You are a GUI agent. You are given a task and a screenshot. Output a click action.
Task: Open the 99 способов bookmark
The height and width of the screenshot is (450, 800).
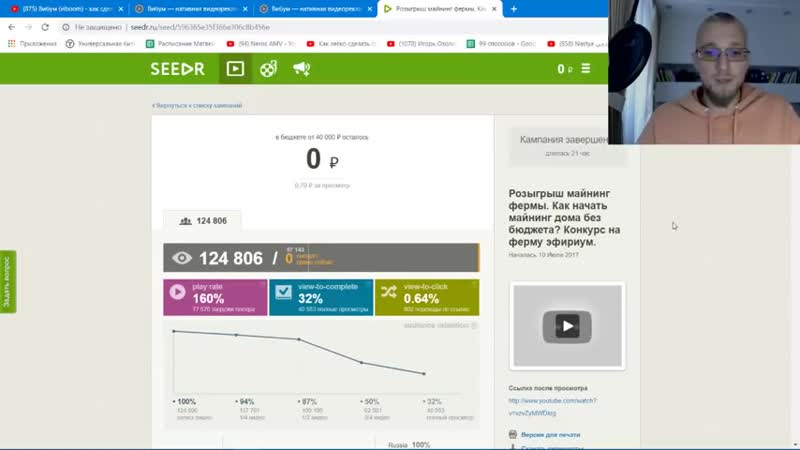click(501, 44)
